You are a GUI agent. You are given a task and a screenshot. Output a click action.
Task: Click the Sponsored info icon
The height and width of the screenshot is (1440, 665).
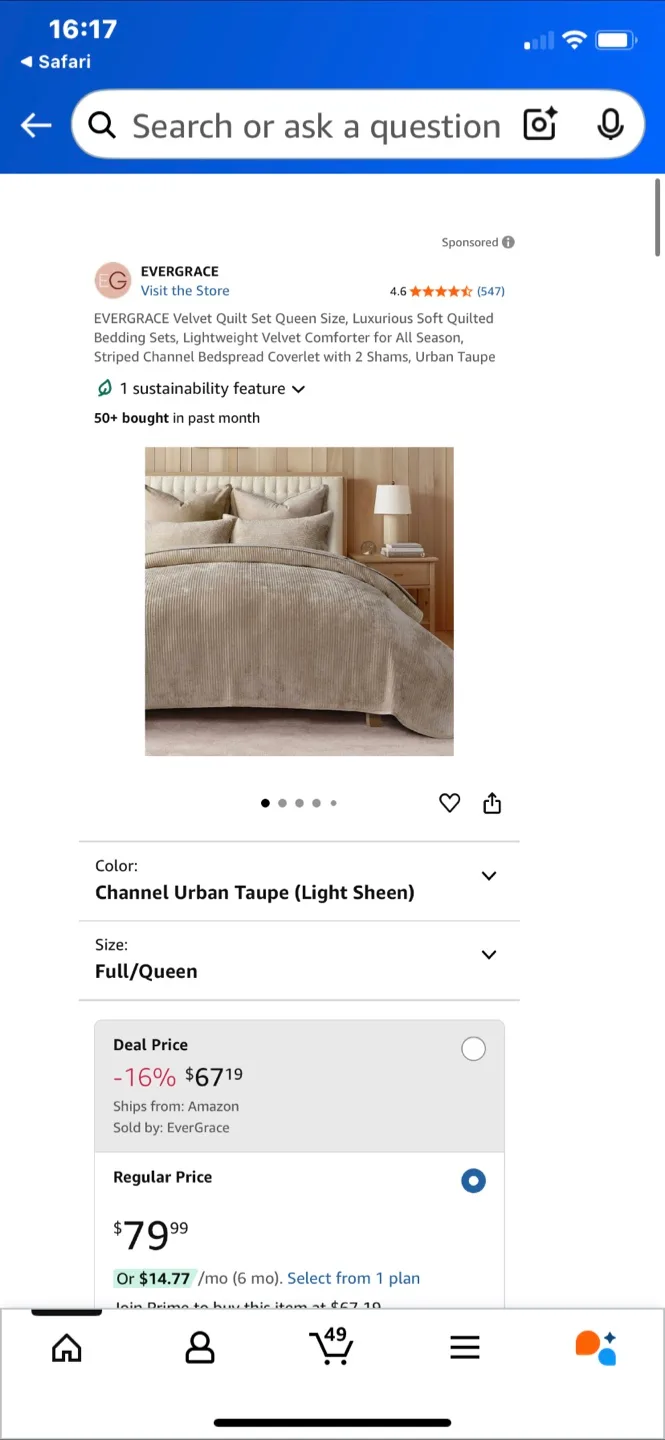(x=508, y=242)
